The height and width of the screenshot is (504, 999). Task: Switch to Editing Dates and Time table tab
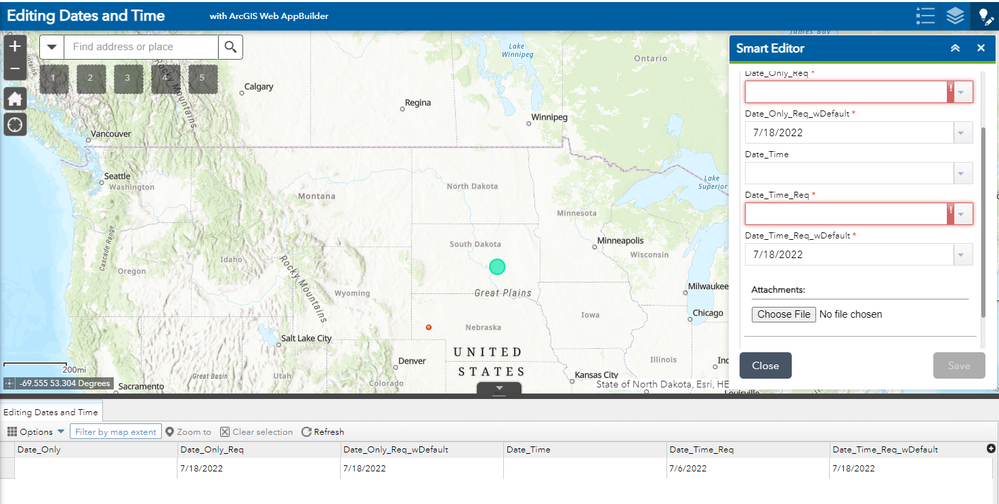click(x=51, y=412)
